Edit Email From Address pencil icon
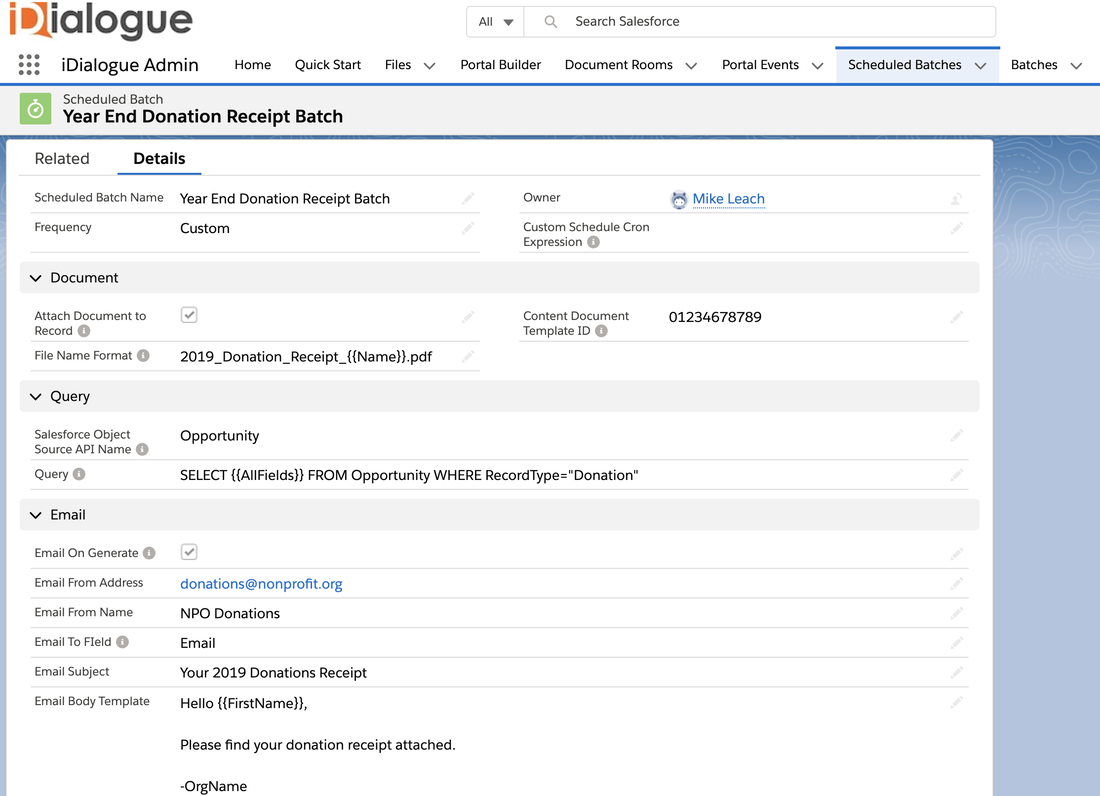Screen dimensions: 1100x796 [956, 583]
